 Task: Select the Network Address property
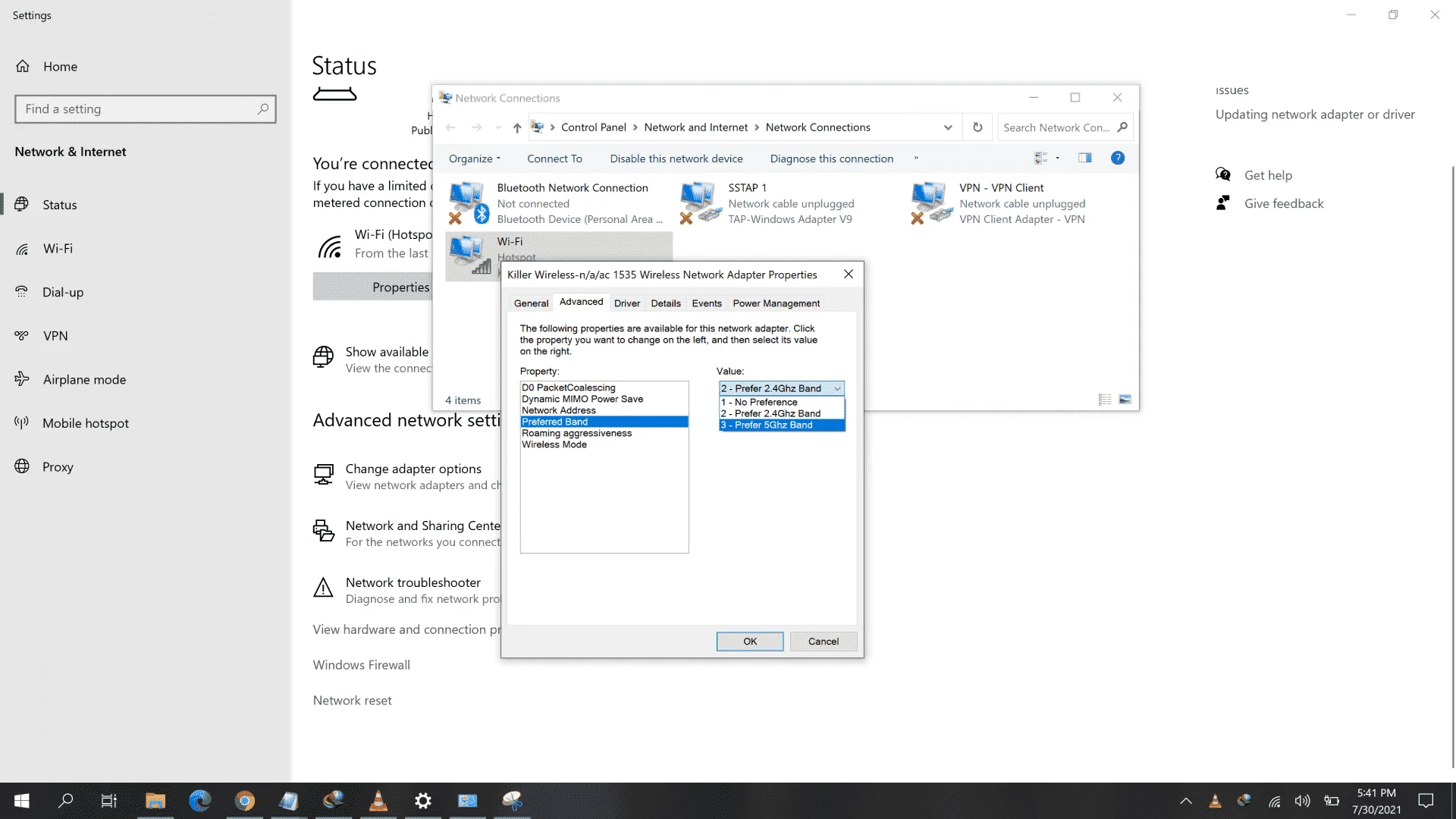pyautogui.click(x=604, y=410)
